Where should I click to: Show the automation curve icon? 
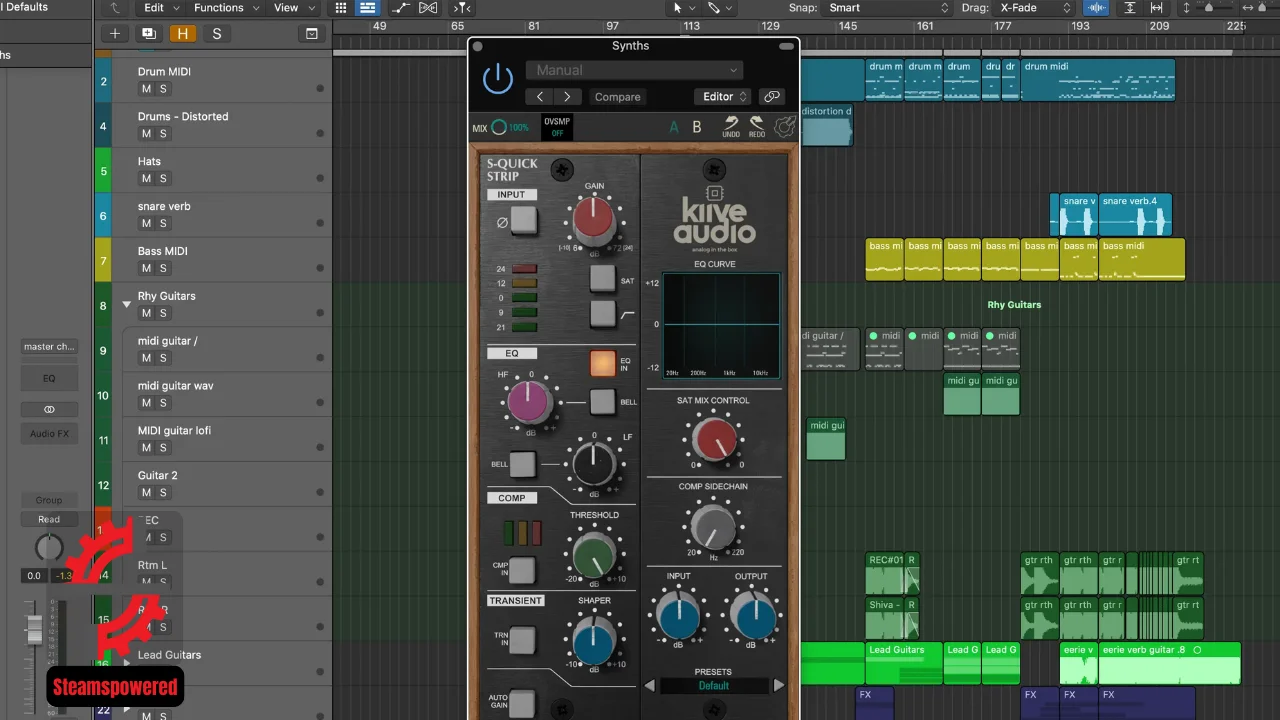(401, 8)
